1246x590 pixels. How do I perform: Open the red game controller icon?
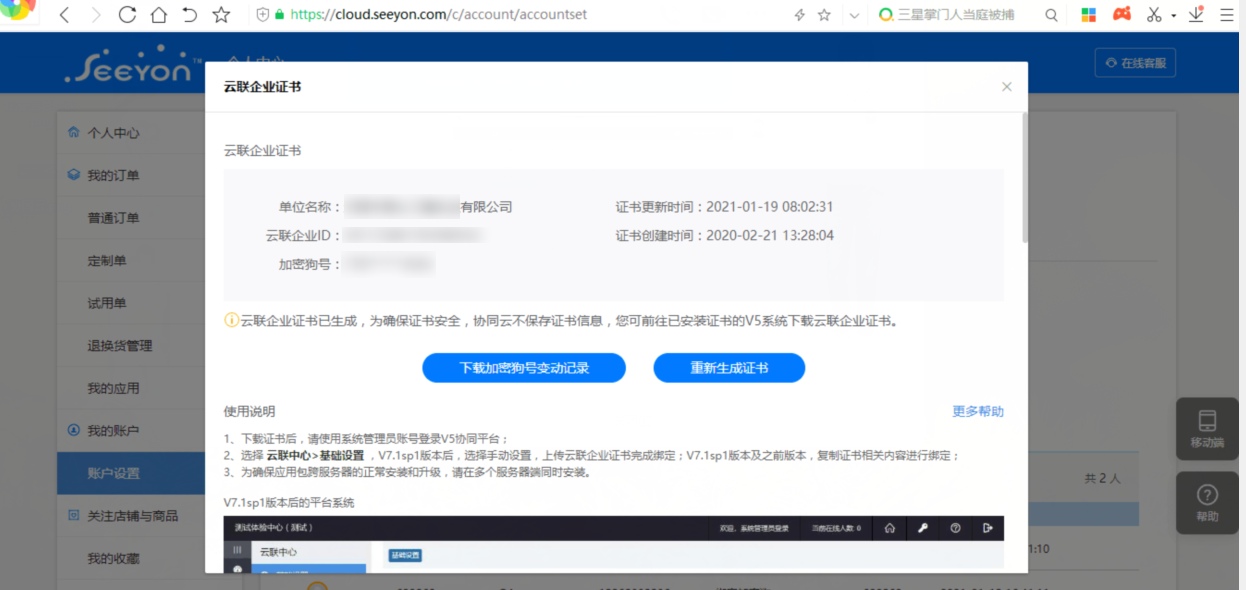pyautogui.click(x=1122, y=15)
